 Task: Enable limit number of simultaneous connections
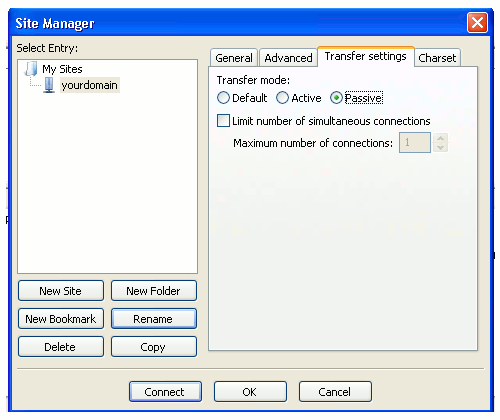tap(223, 121)
